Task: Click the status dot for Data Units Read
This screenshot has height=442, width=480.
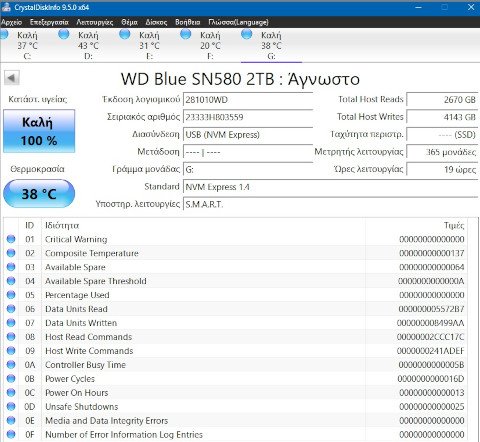Action: coord(11,309)
